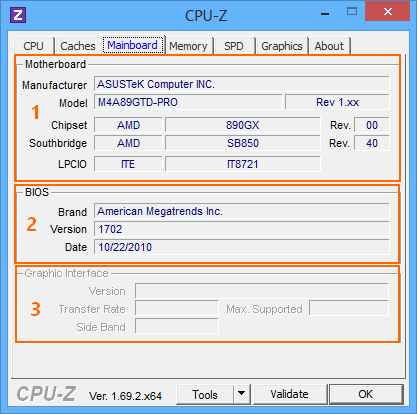Select chipset vendor AMD field
This screenshot has width=417, height=414.
coord(128,125)
